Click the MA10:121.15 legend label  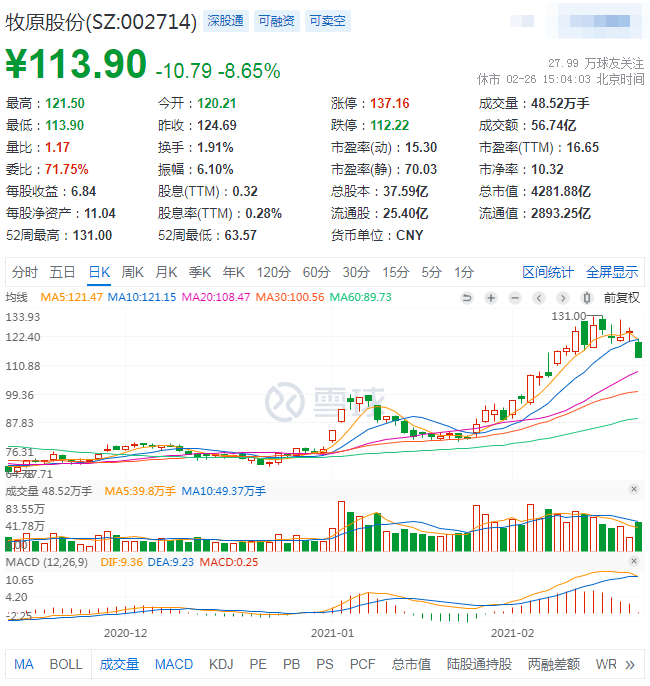tap(142, 298)
